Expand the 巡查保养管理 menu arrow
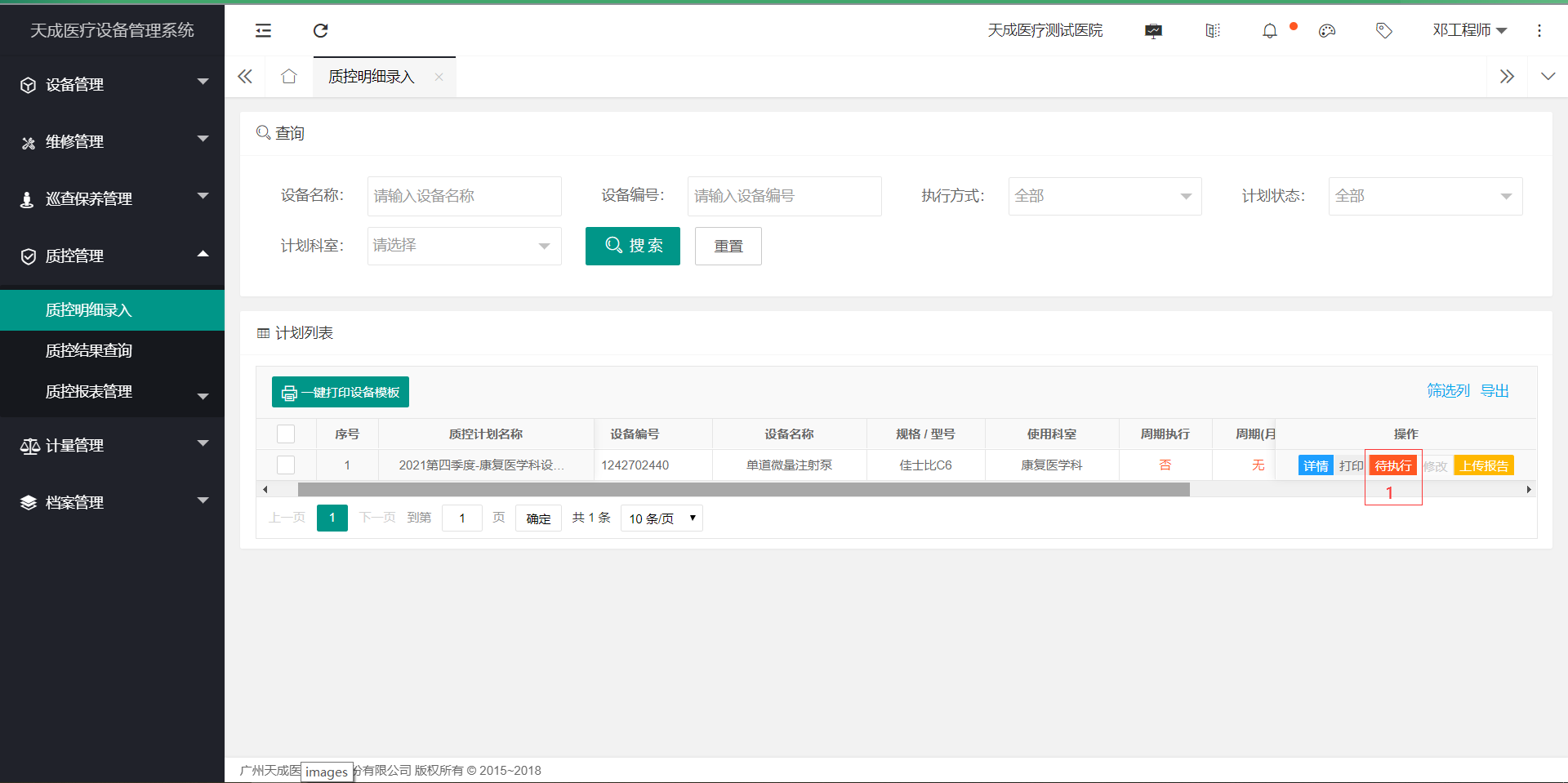 [203, 196]
